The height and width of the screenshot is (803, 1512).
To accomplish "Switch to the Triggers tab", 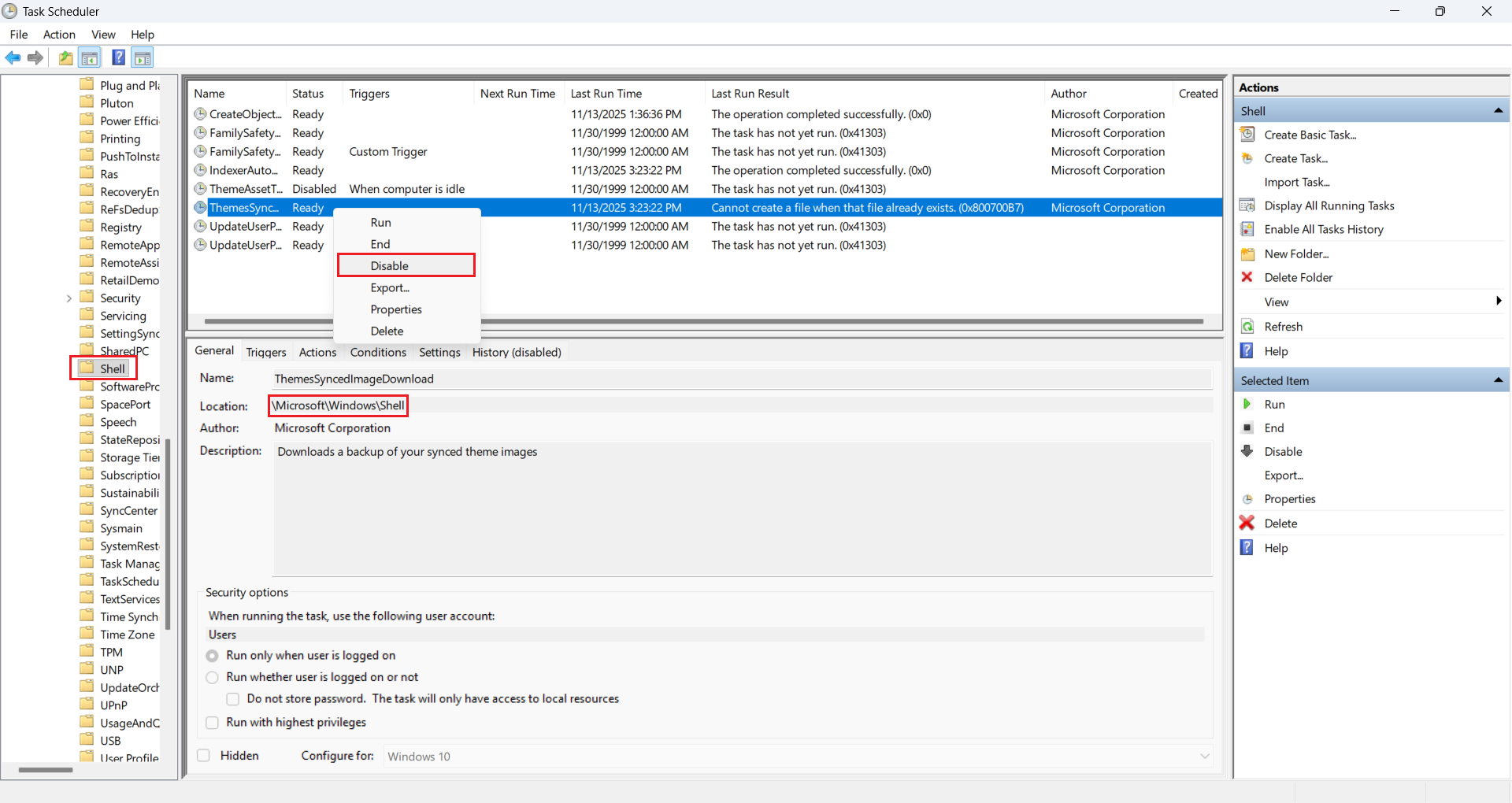I will pos(265,352).
